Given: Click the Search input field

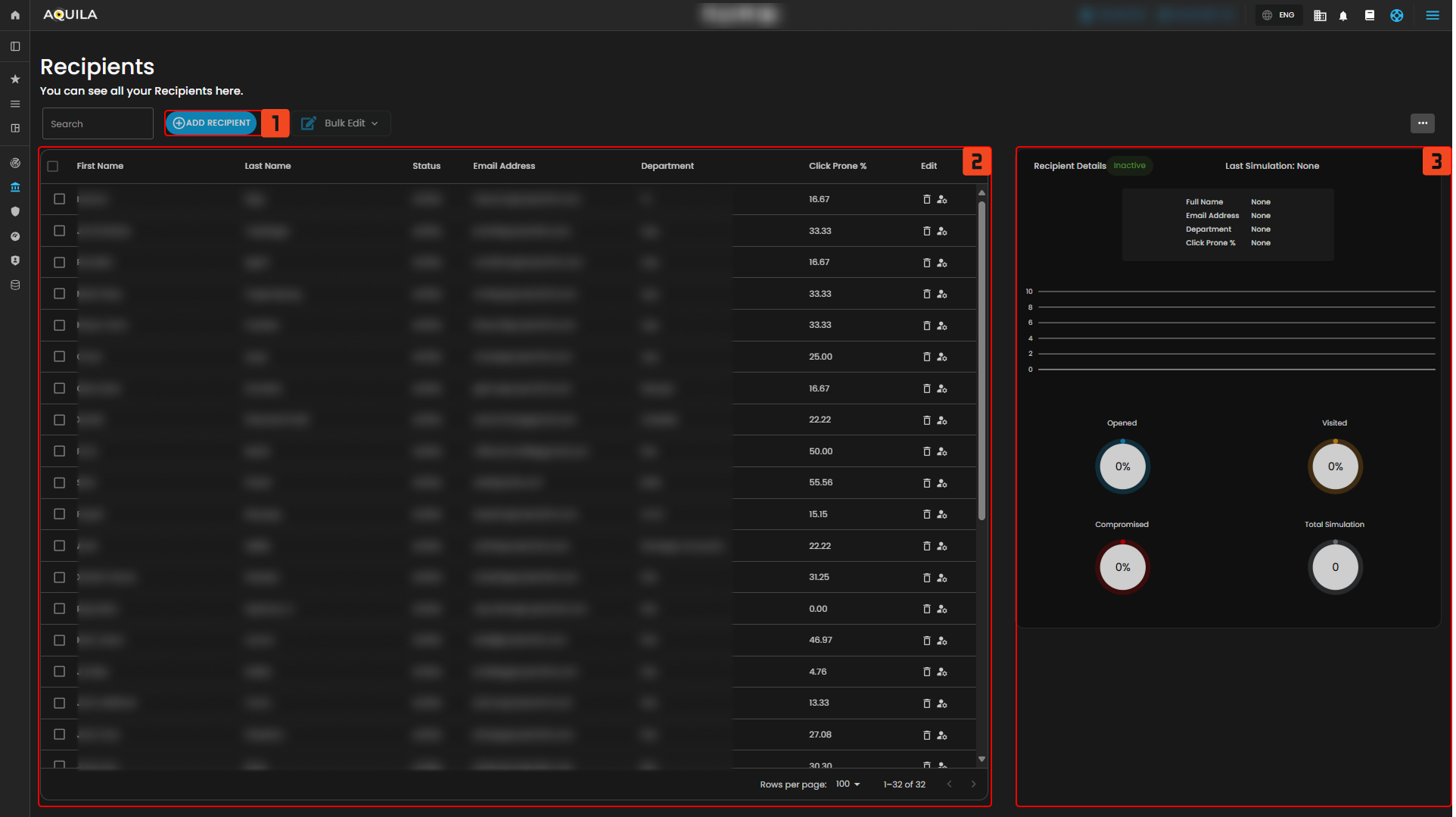Looking at the screenshot, I should tap(98, 124).
